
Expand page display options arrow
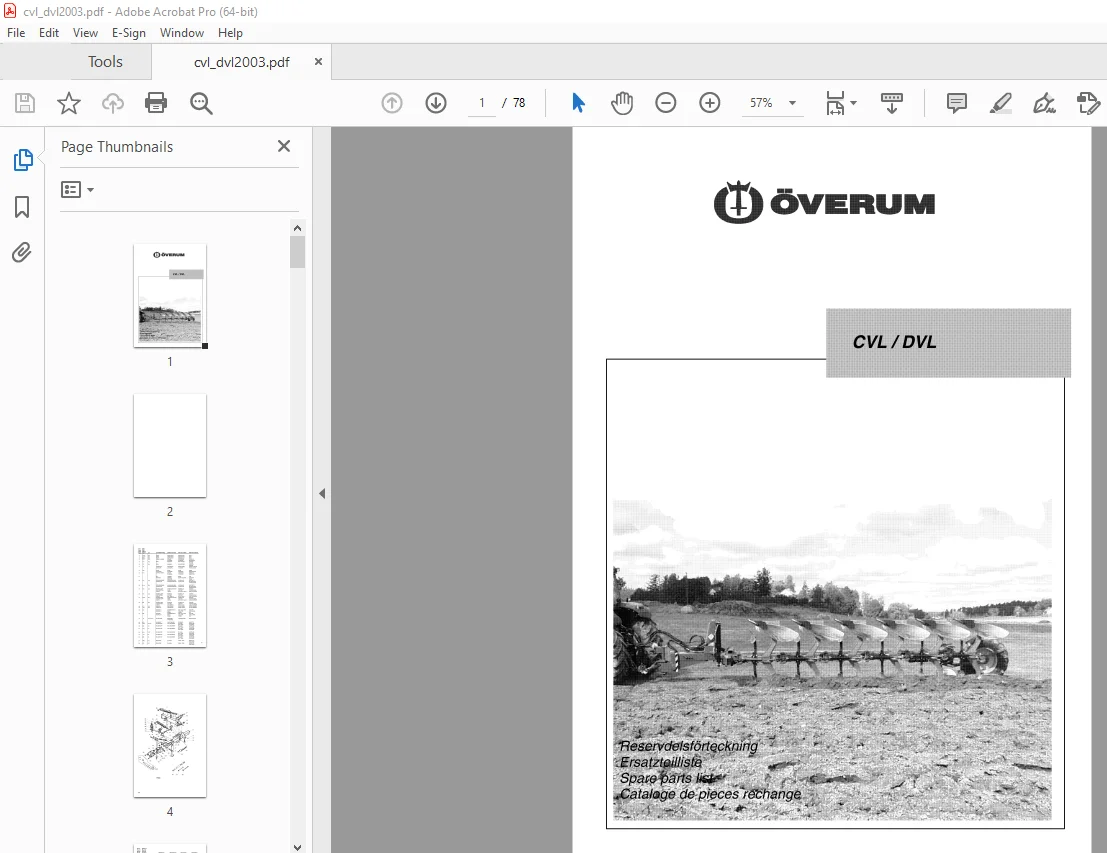(854, 103)
